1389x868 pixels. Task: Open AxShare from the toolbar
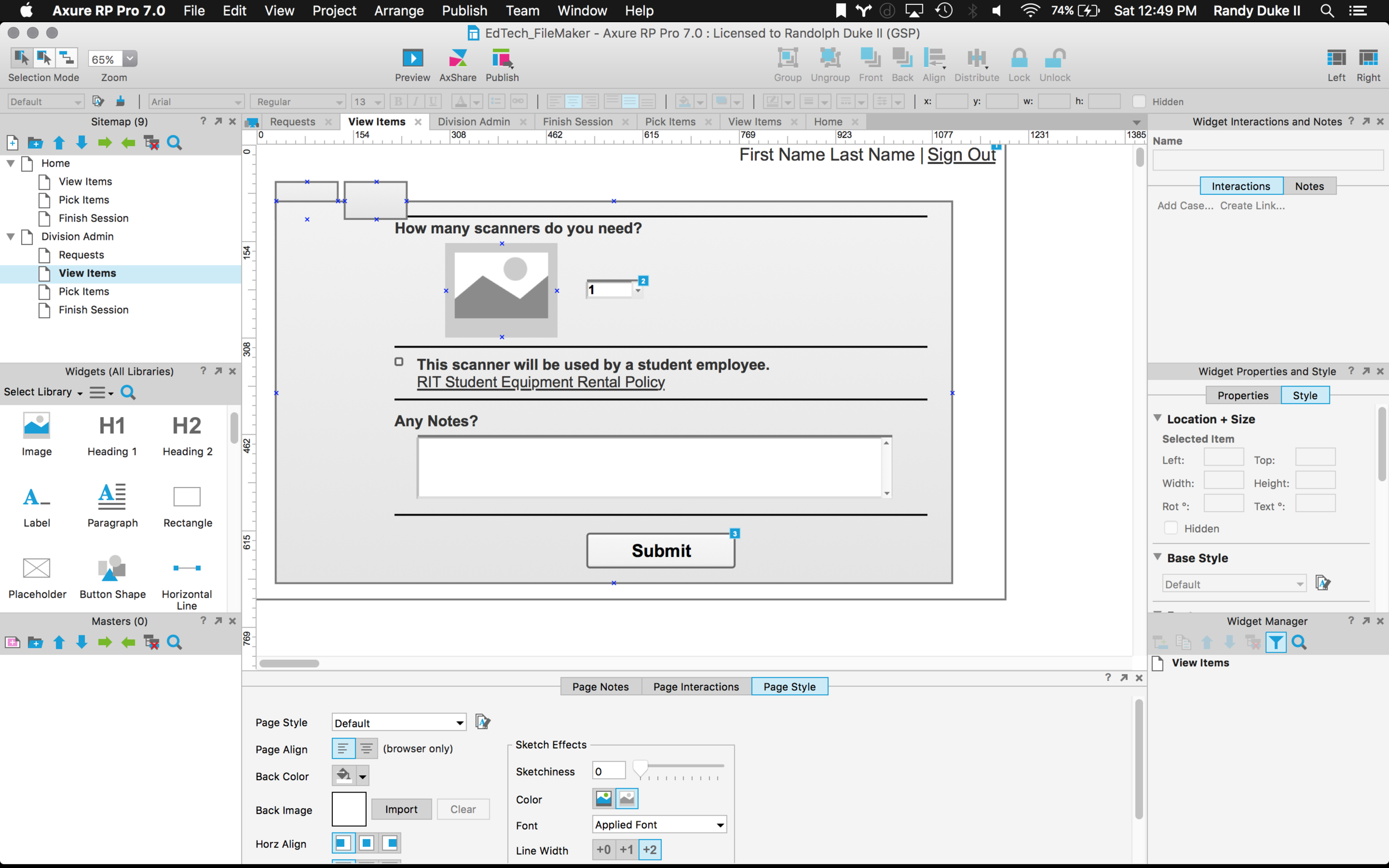458,58
